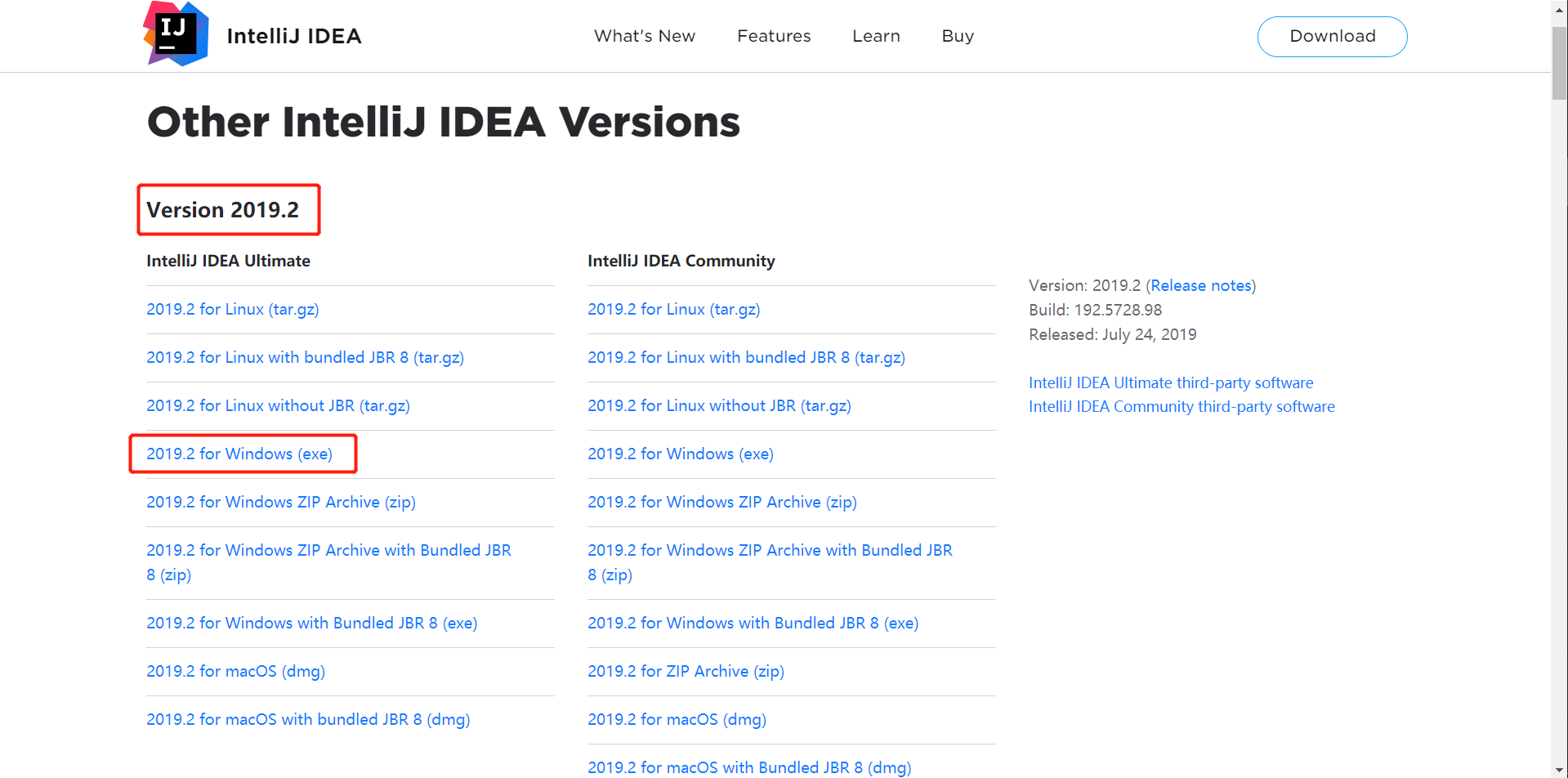Click the Build: 192.5728.98 text
The image size is (1568, 778).
click(x=1095, y=310)
